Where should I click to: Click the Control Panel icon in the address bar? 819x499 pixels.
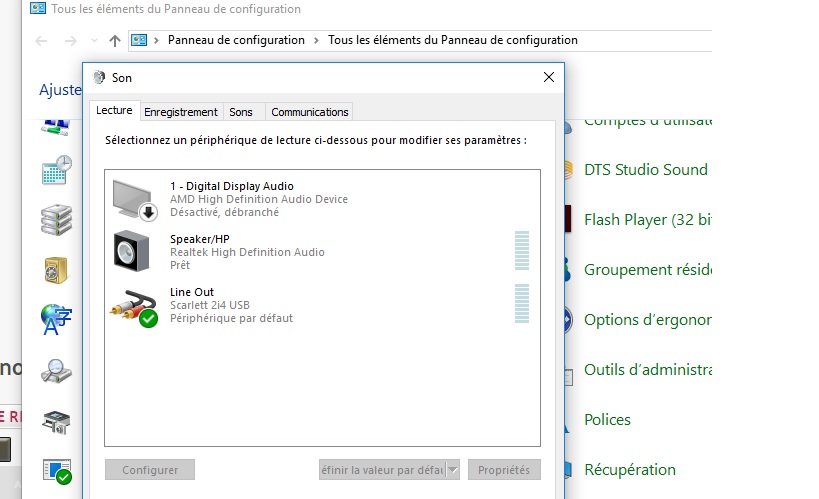point(138,40)
